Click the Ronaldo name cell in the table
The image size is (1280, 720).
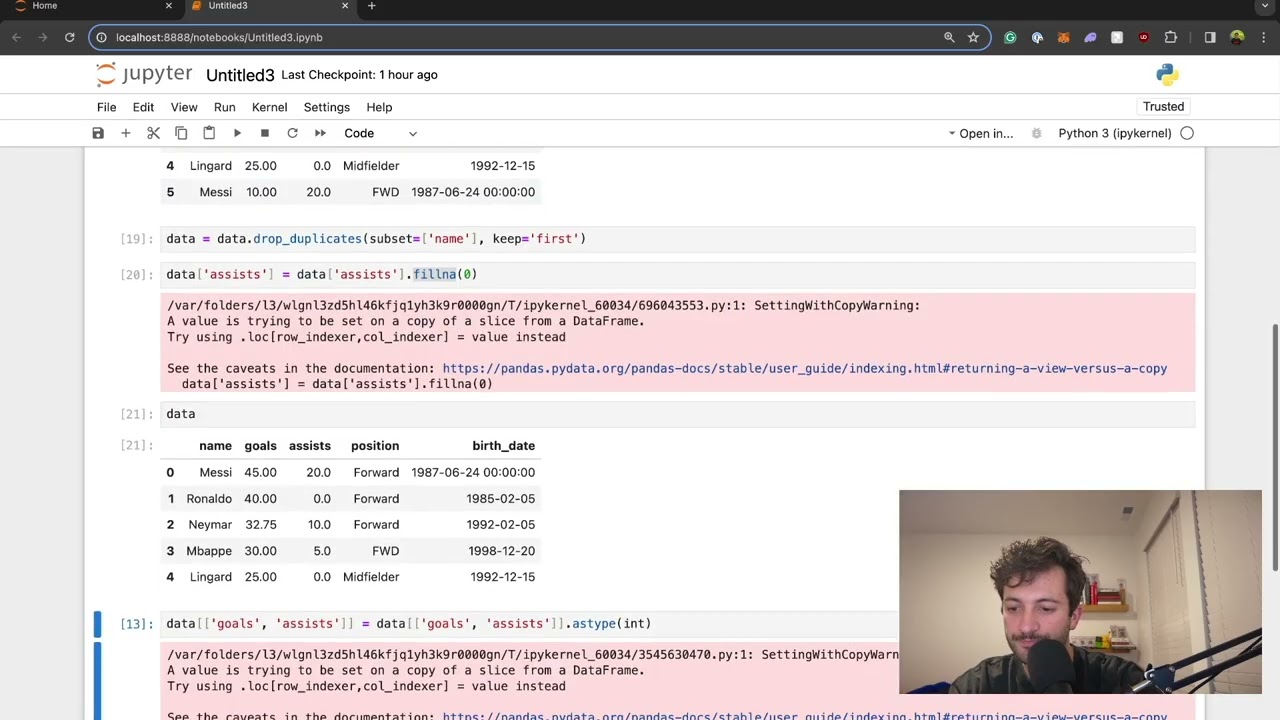209,499
